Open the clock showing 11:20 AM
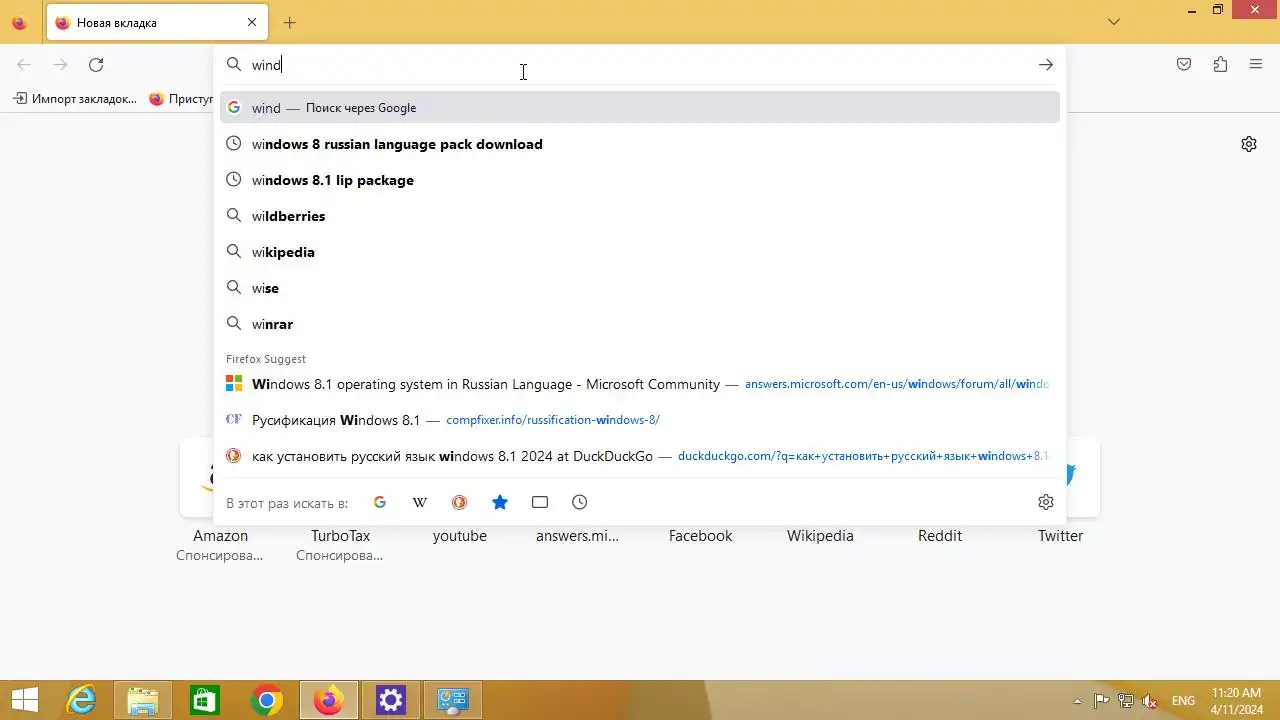Image resolution: width=1280 pixels, height=720 pixels. click(1236, 700)
